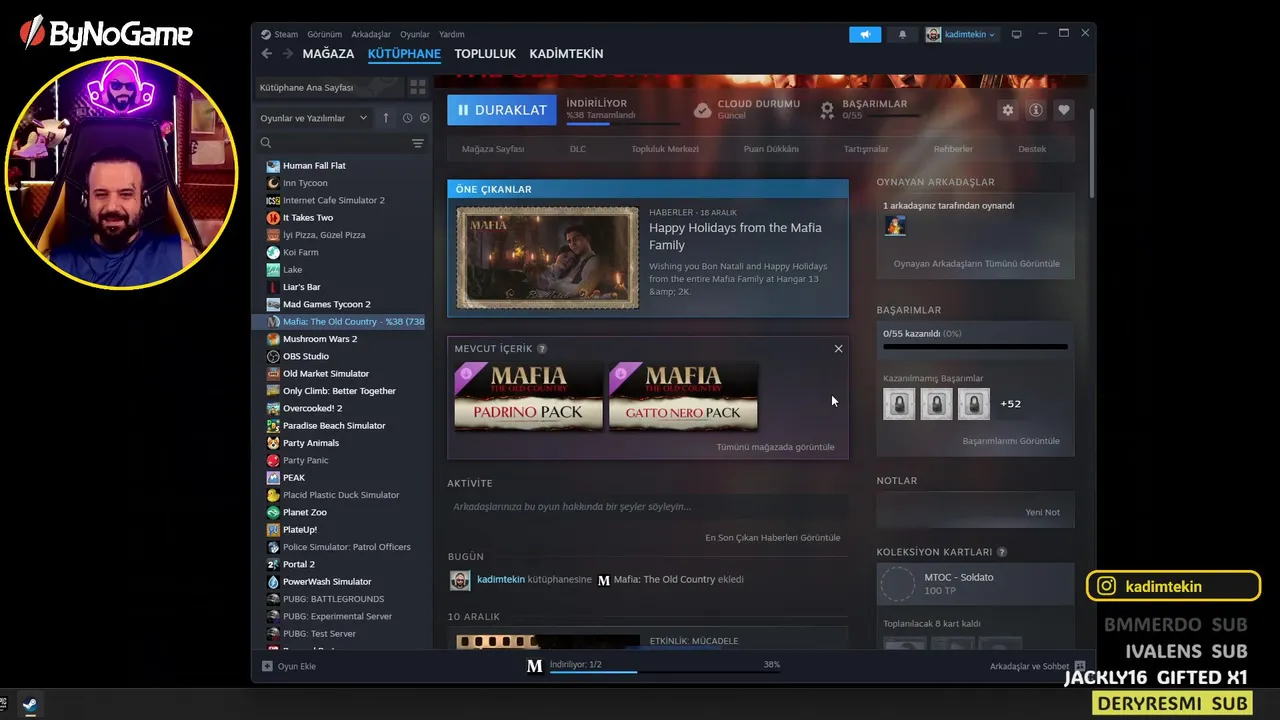Open Mevcut İçerik help question mark
1280x720 pixels.
[542, 349]
